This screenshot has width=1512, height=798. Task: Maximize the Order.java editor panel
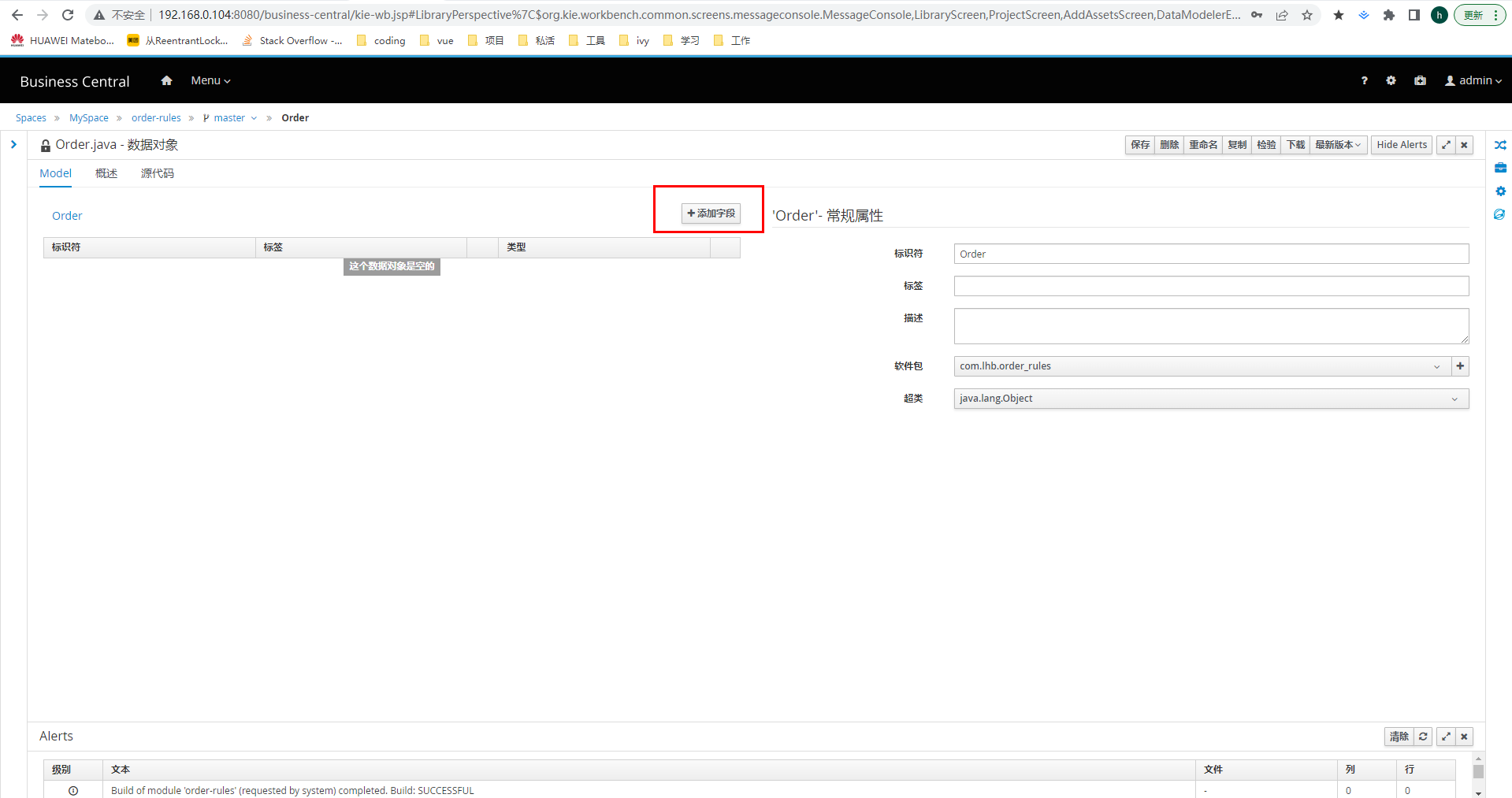click(x=1446, y=145)
